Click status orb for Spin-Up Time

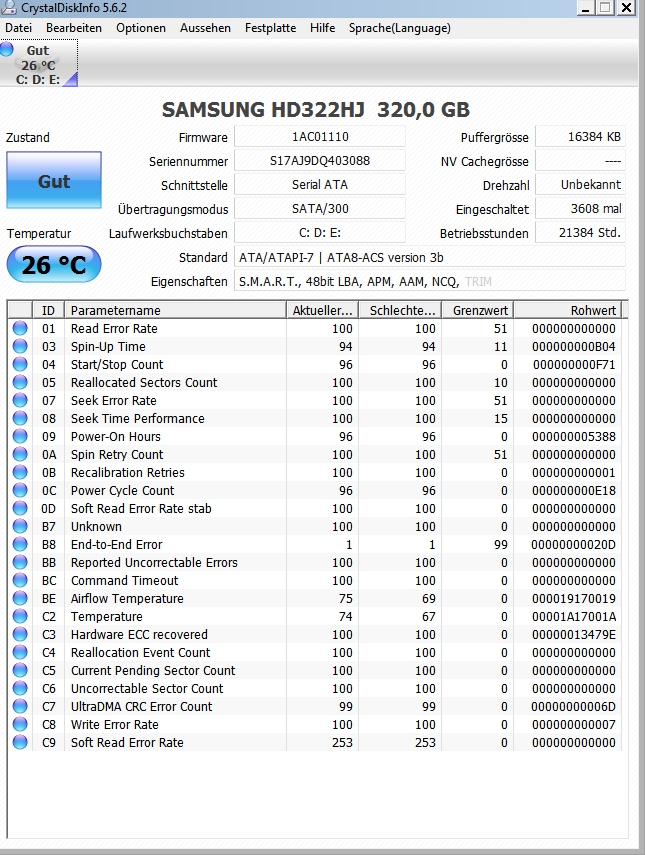[x=20, y=346]
